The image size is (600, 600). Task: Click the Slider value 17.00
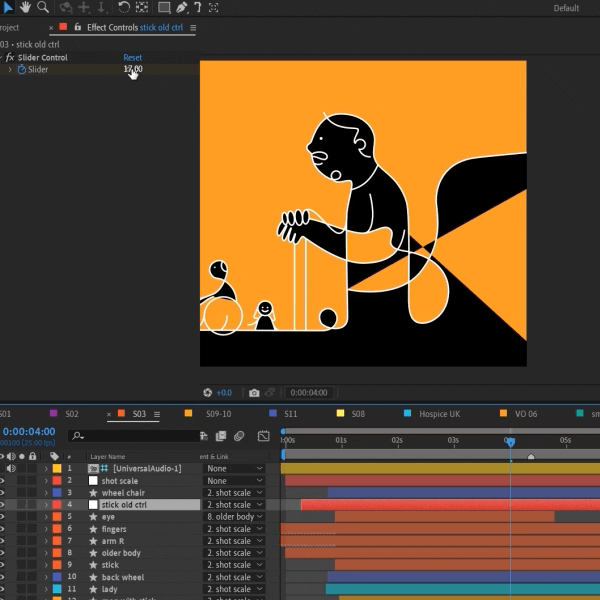pos(133,69)
